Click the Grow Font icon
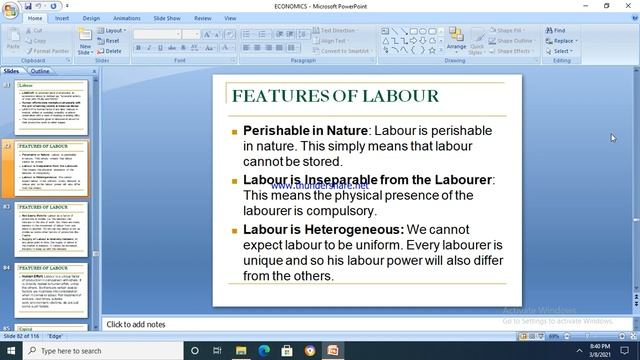This screenshot has width=640, height=360. coord(207,34)
